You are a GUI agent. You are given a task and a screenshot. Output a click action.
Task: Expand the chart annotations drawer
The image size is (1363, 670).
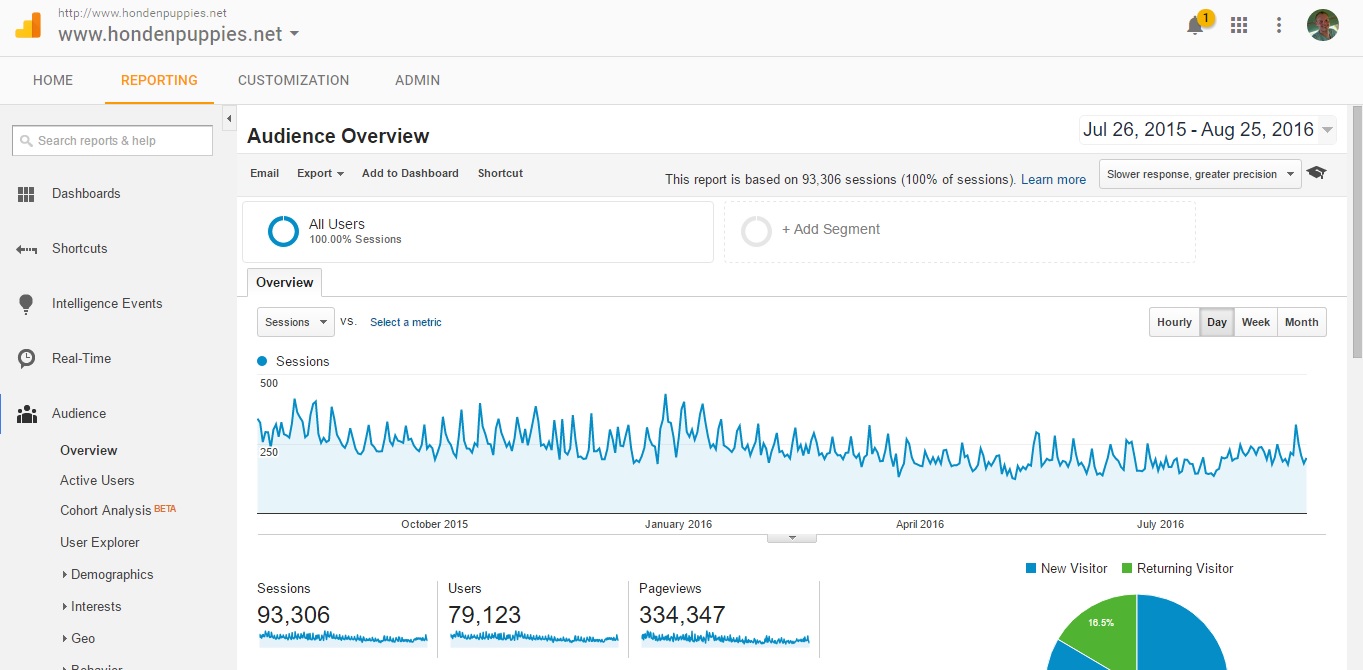point(792,537)
